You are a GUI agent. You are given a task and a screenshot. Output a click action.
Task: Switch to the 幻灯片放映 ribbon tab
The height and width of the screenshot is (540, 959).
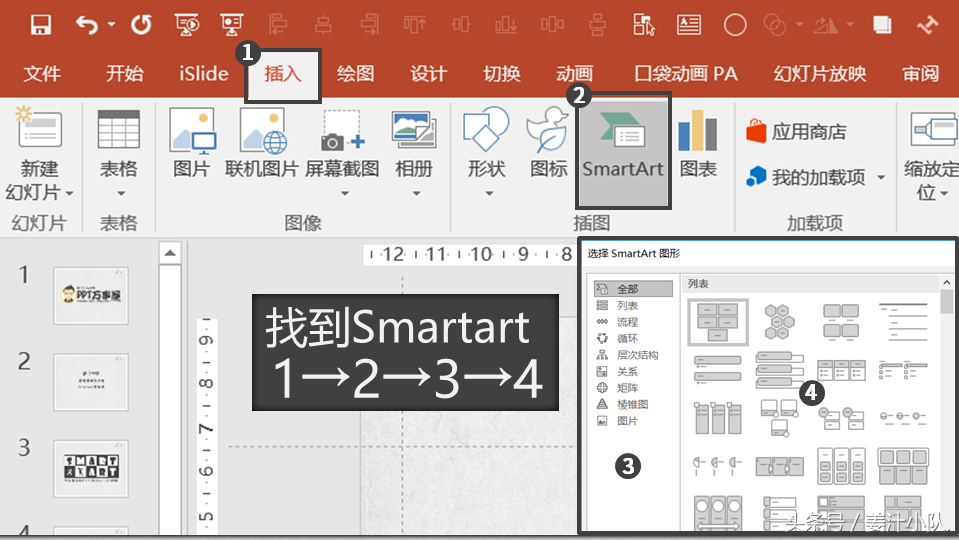coord(820,74)
